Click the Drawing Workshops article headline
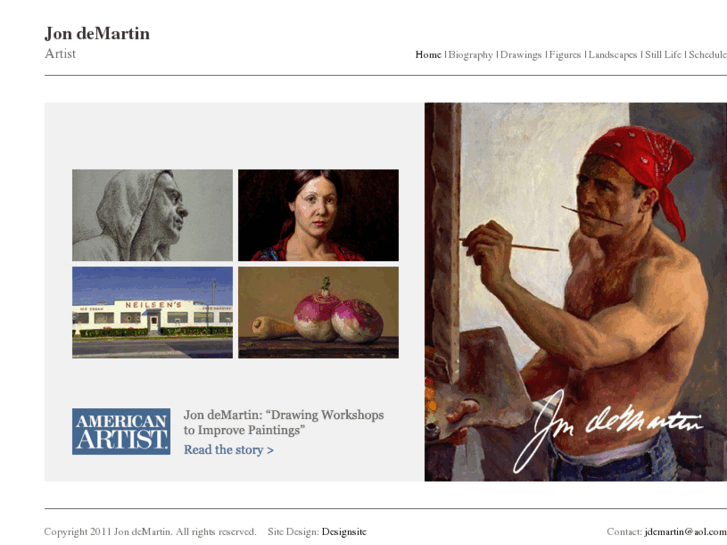The image size is (727, 545). pos(284,422)
